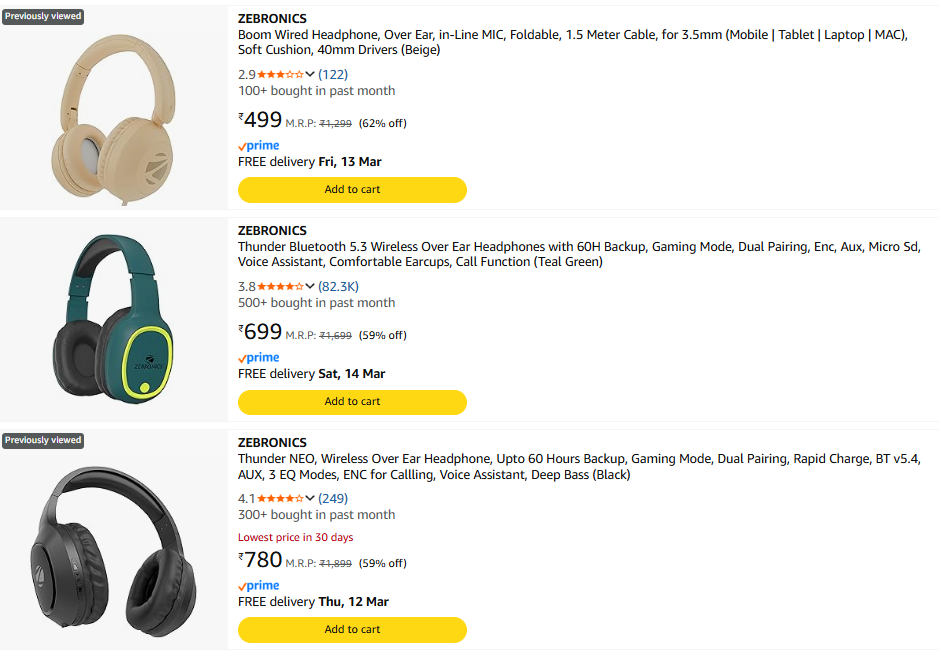Open the 122 reviews link
This screenshot has width=939, height=653.
(x=333, y=74)
